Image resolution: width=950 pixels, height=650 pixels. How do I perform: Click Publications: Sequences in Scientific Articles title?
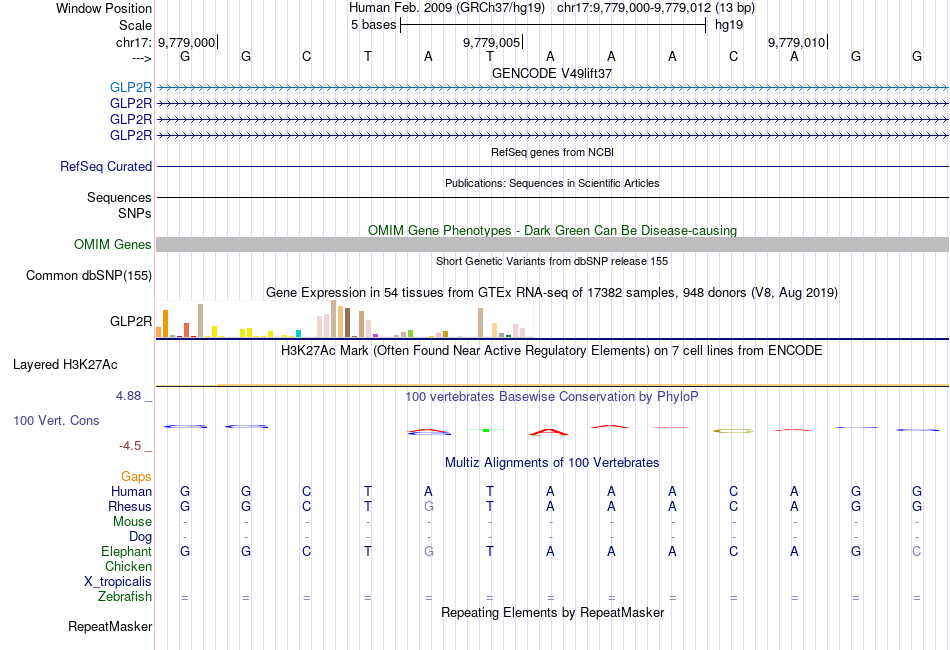point(552,183)
